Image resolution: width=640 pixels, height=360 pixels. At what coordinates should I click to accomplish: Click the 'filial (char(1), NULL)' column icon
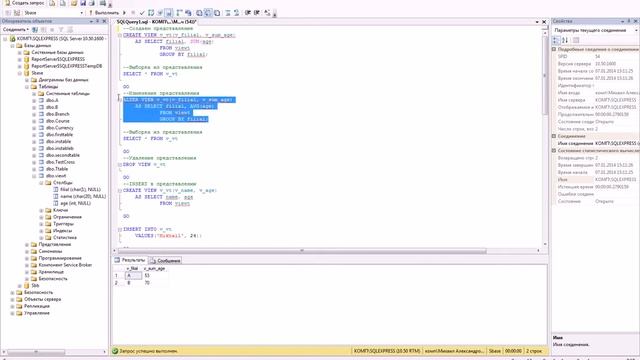pos(56,189)
